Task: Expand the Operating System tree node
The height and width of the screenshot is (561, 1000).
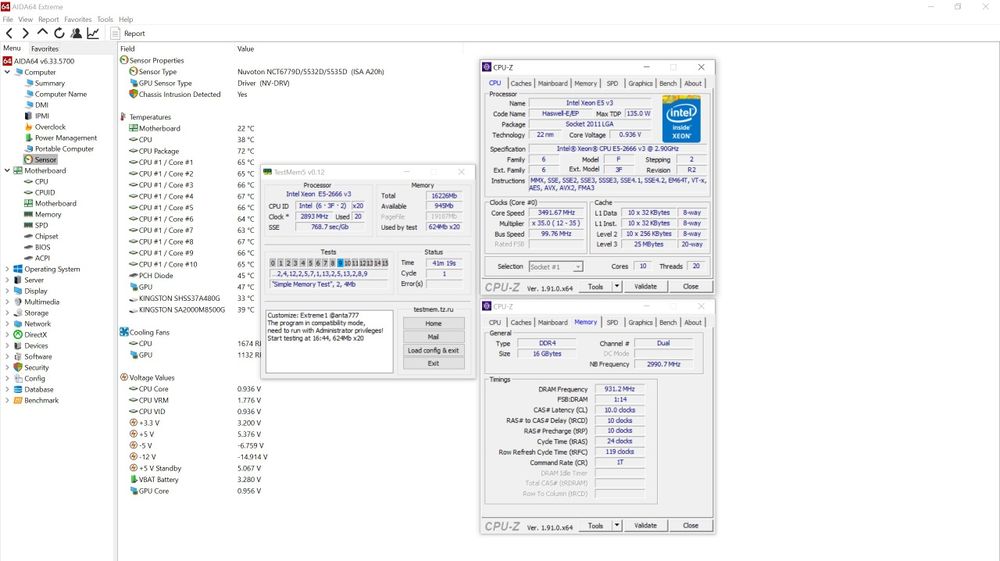Action: [7, 269]
